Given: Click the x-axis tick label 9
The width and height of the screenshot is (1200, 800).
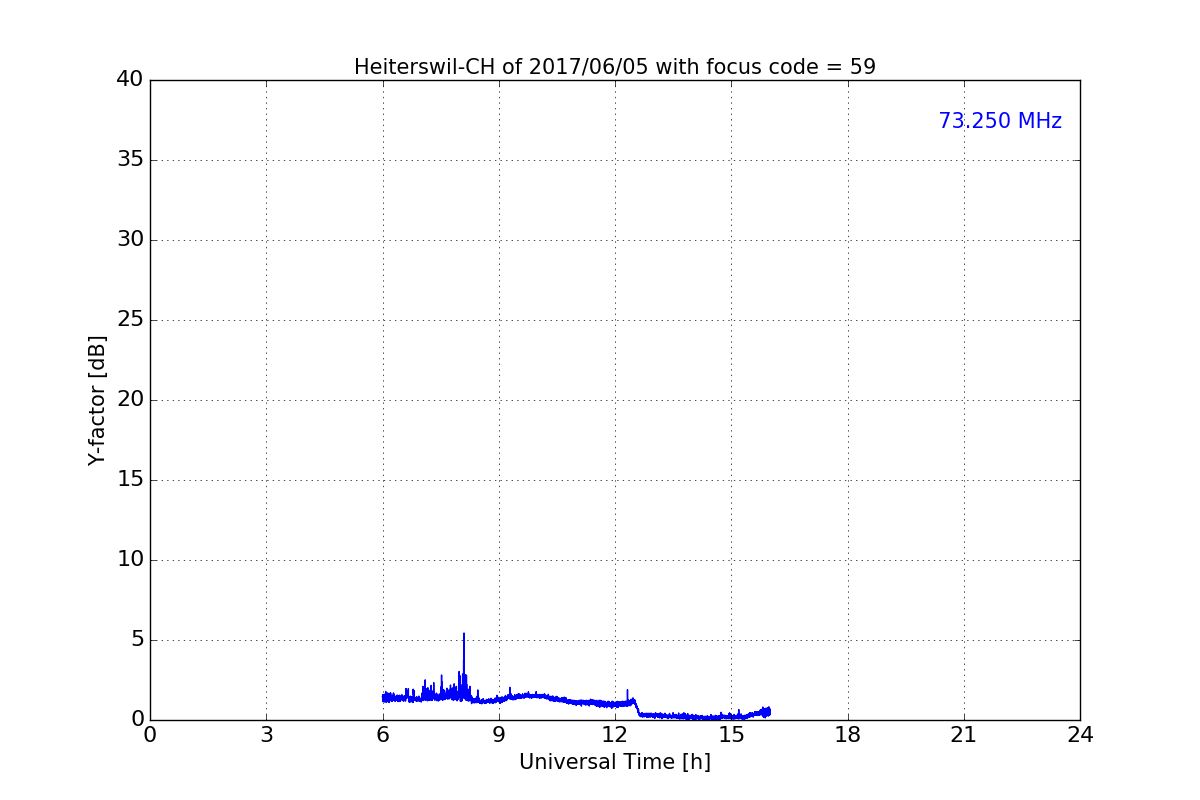Looking at the screenshot, I should [499, 735].
